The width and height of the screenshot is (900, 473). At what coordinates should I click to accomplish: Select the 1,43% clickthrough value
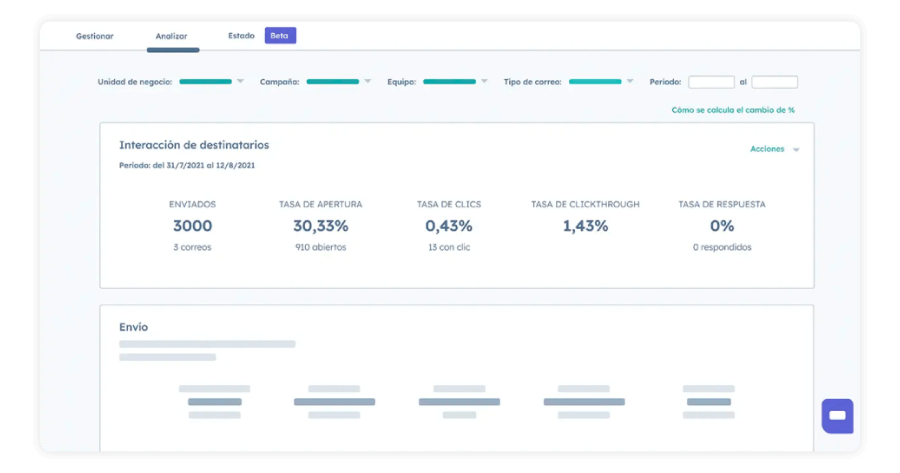585,226
